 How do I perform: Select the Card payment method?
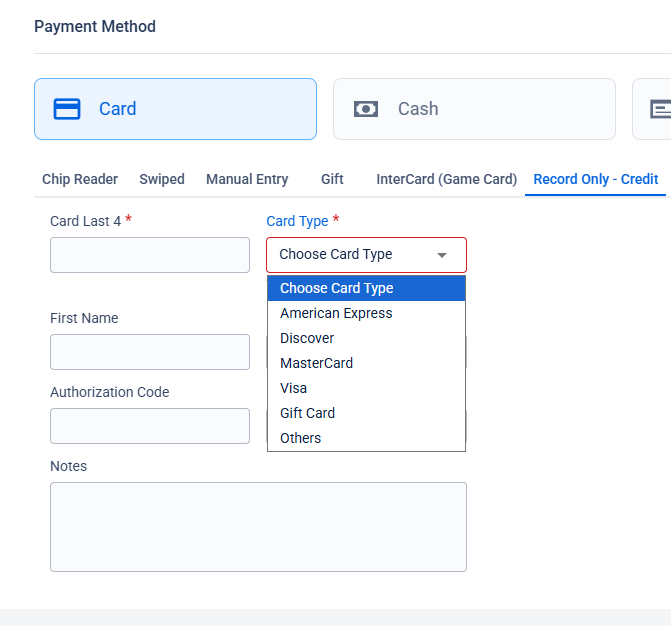click(x=175, y=109)
